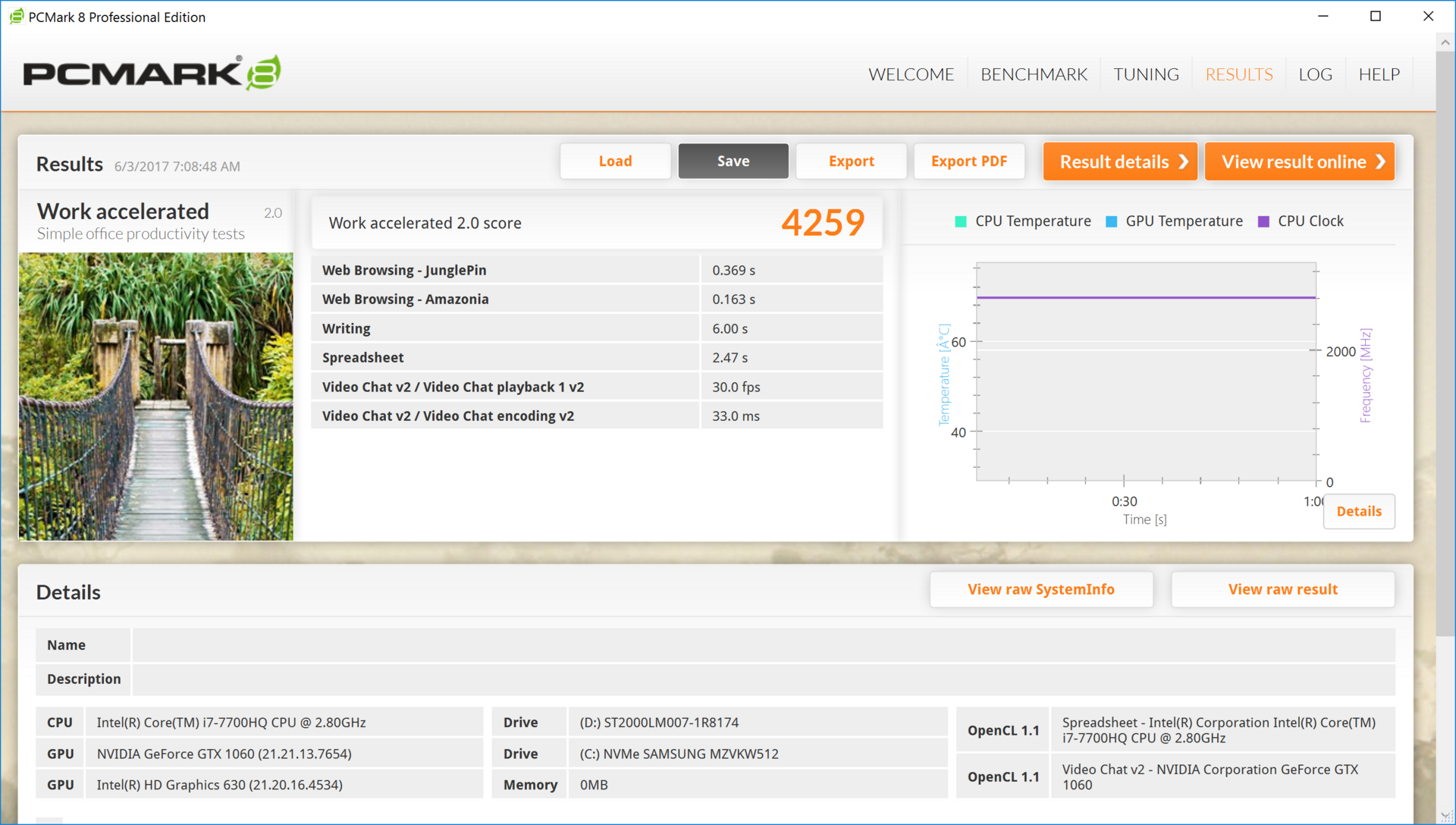The image size is (1456, 825).
Task: Click the Name input field
Action: pyautogui.click(x=764, y=645)
